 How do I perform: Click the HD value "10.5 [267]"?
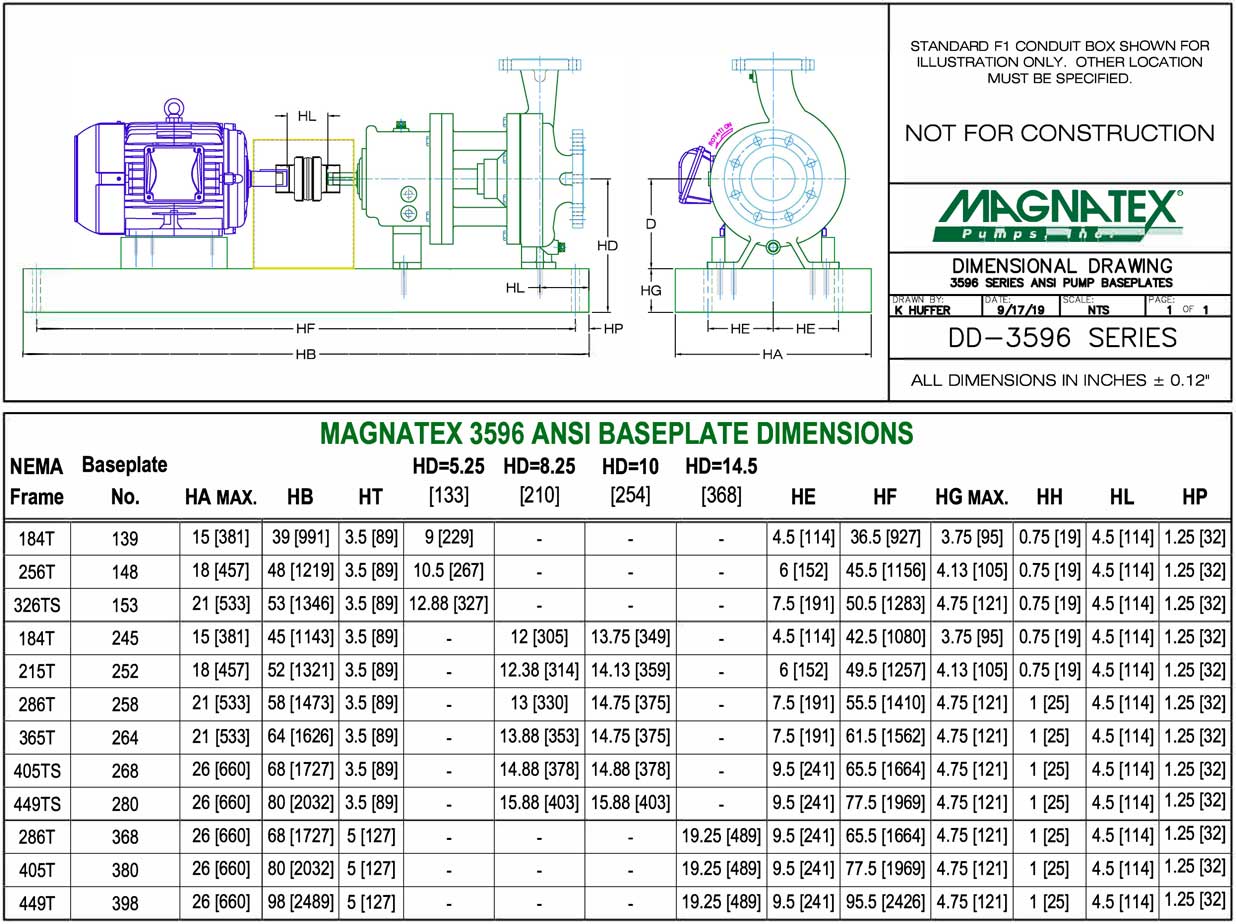tap(449, 570)
